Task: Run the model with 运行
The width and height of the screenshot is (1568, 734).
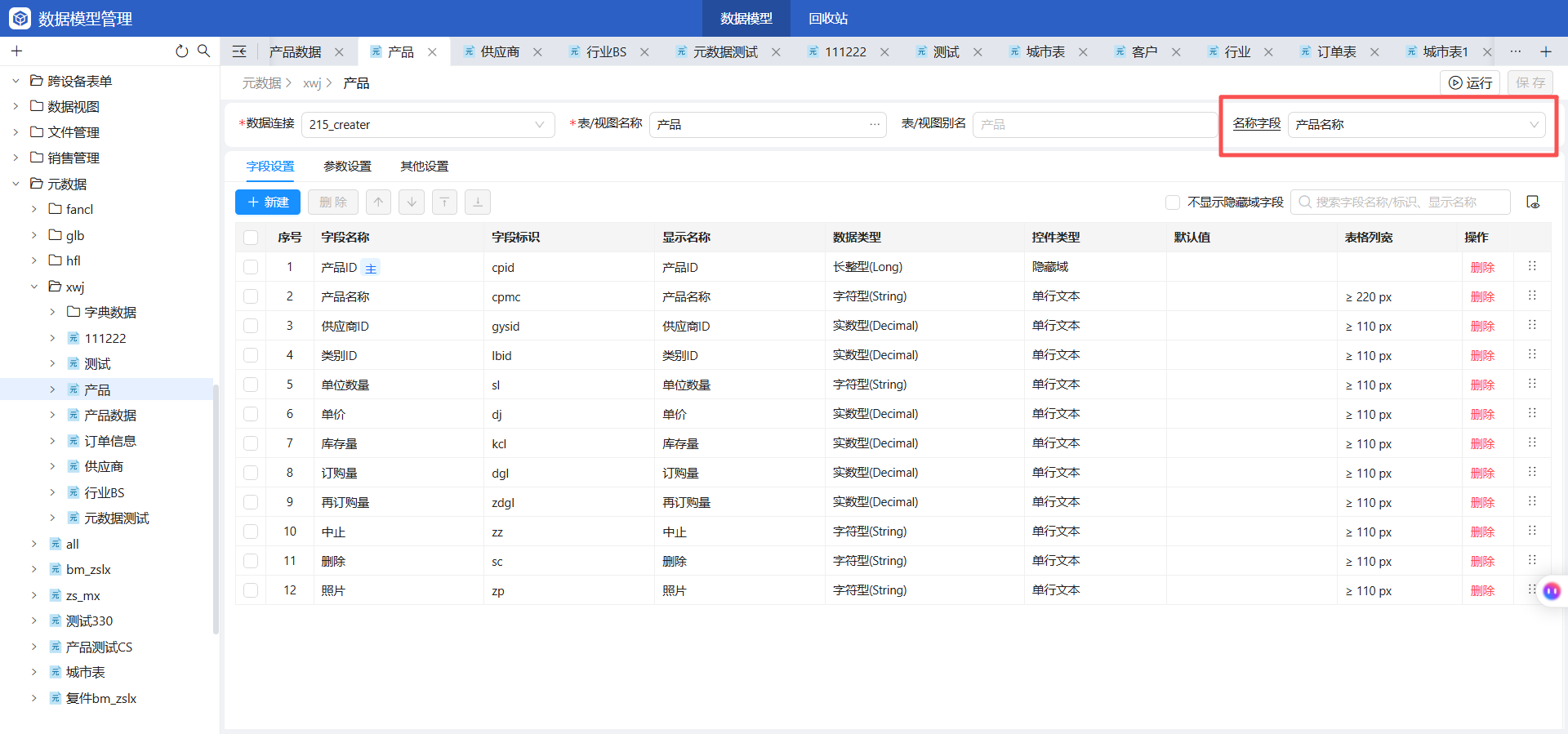Action: pos(1470,82)
